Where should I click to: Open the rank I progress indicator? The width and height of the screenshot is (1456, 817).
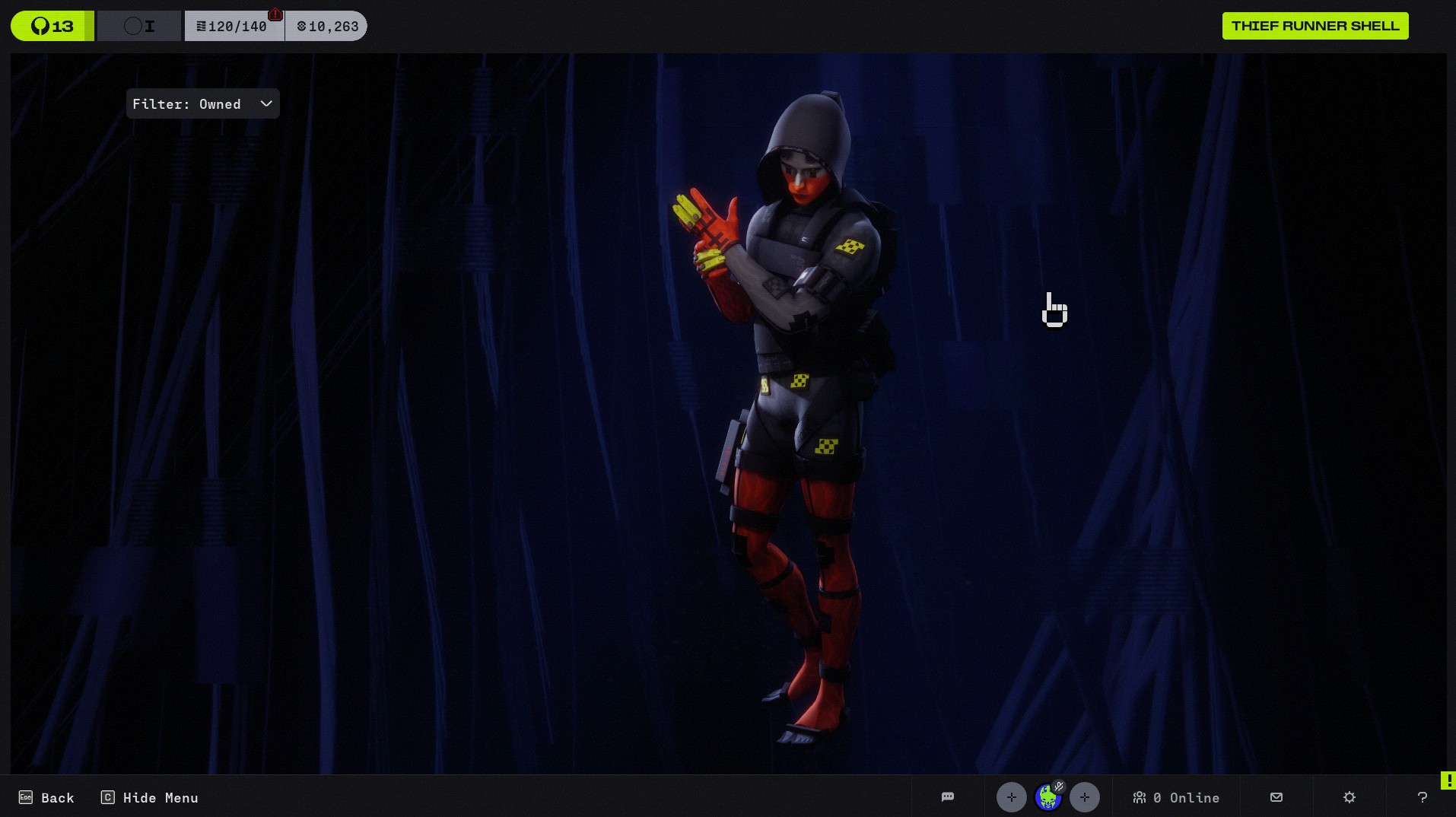[x=139, y=27]
